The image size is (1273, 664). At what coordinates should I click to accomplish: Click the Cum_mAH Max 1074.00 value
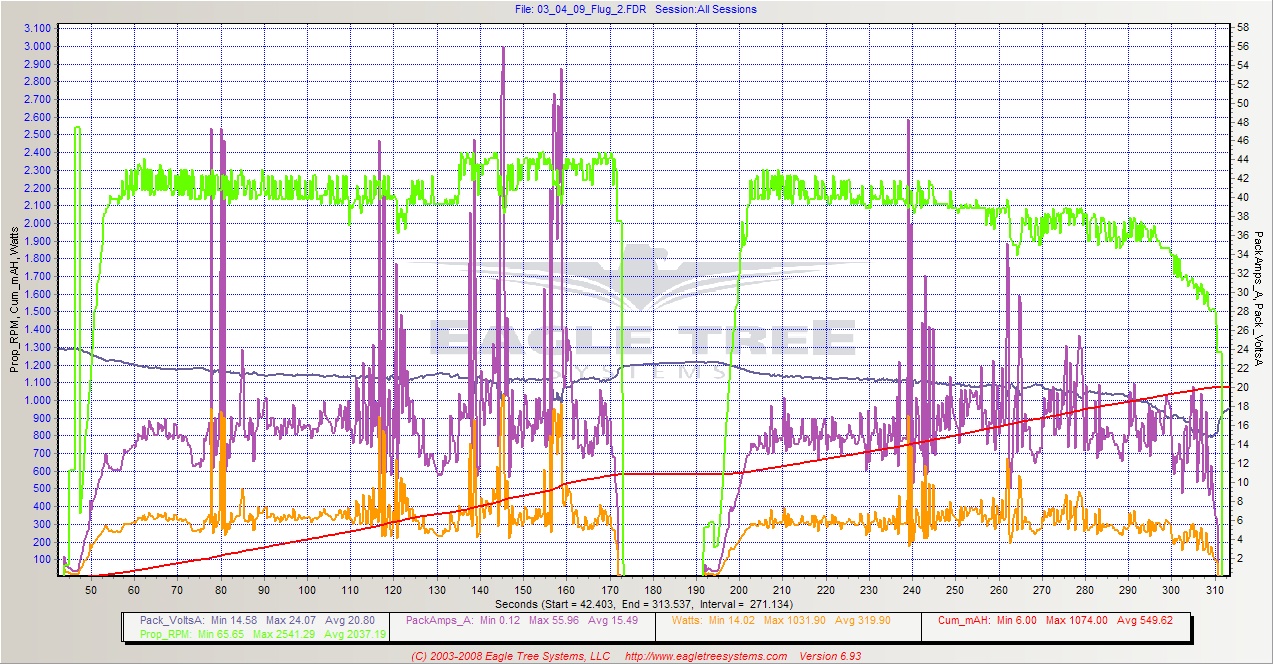coord(1071,620)
